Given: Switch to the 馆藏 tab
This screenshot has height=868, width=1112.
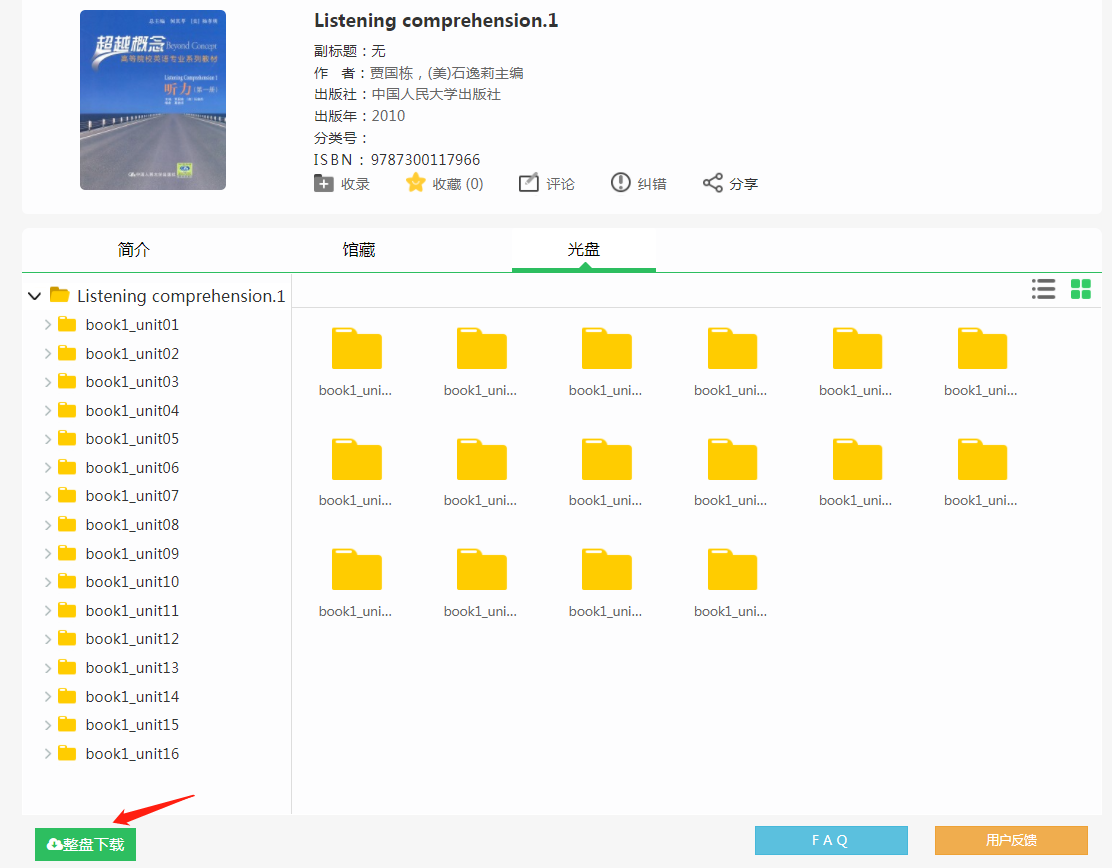Looking at the screenshot, I should click(359, 250).
